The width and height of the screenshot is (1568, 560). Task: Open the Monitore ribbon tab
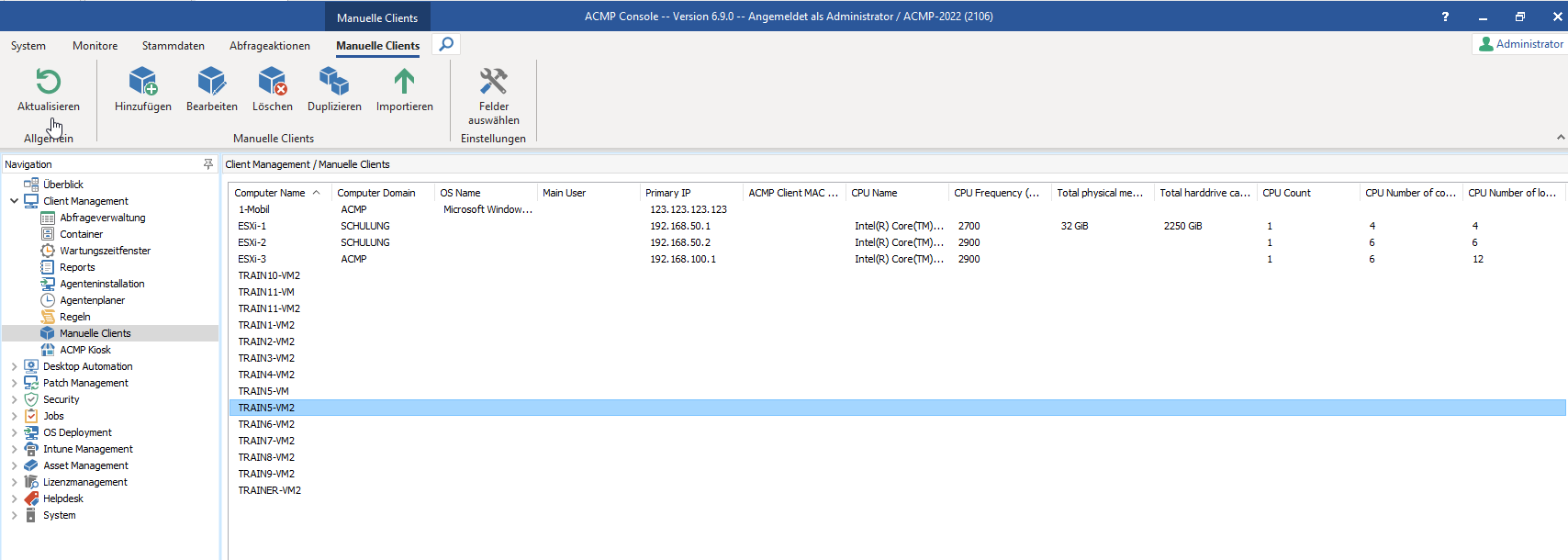click(x=95, y=46)
